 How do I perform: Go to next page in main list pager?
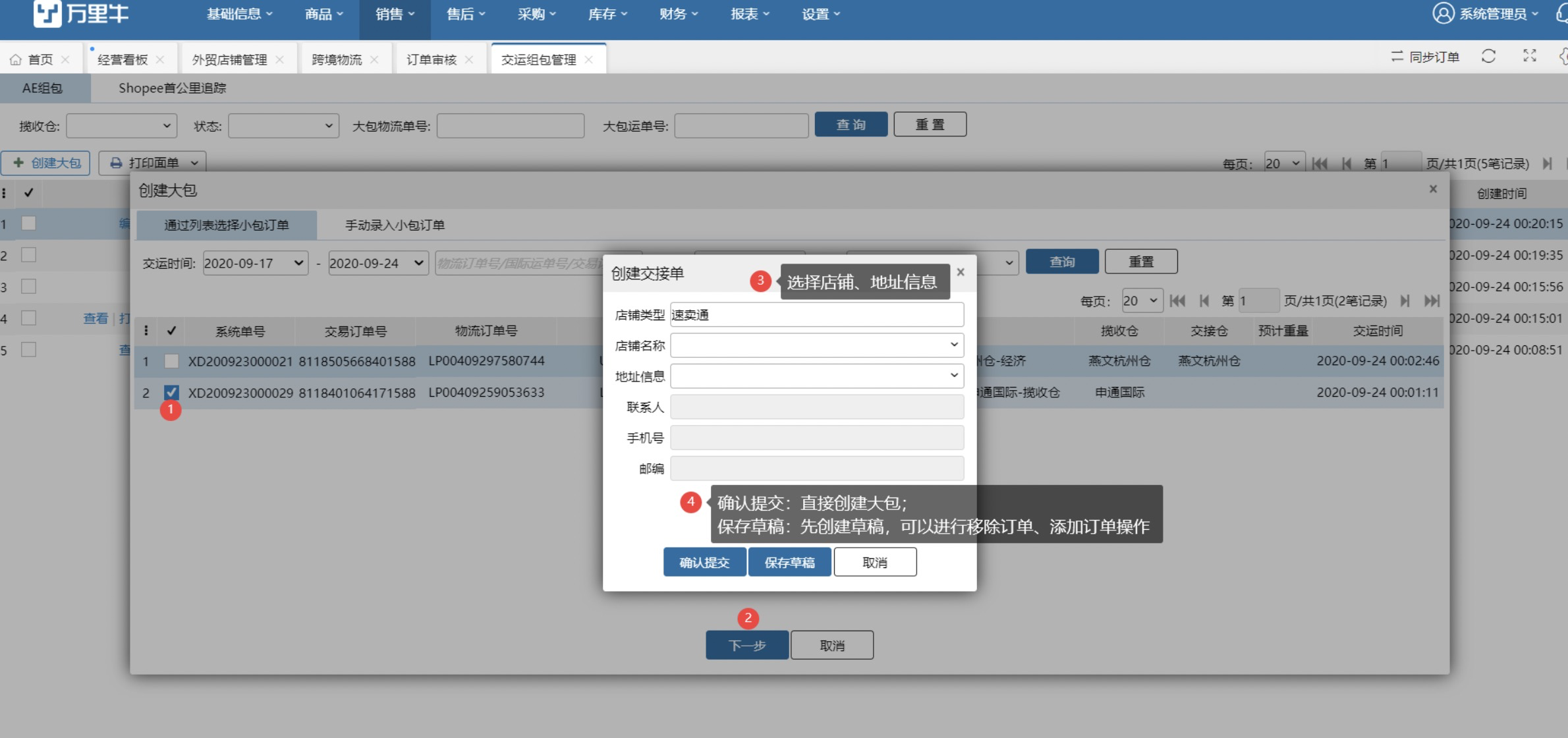(x=1547, y=163)
